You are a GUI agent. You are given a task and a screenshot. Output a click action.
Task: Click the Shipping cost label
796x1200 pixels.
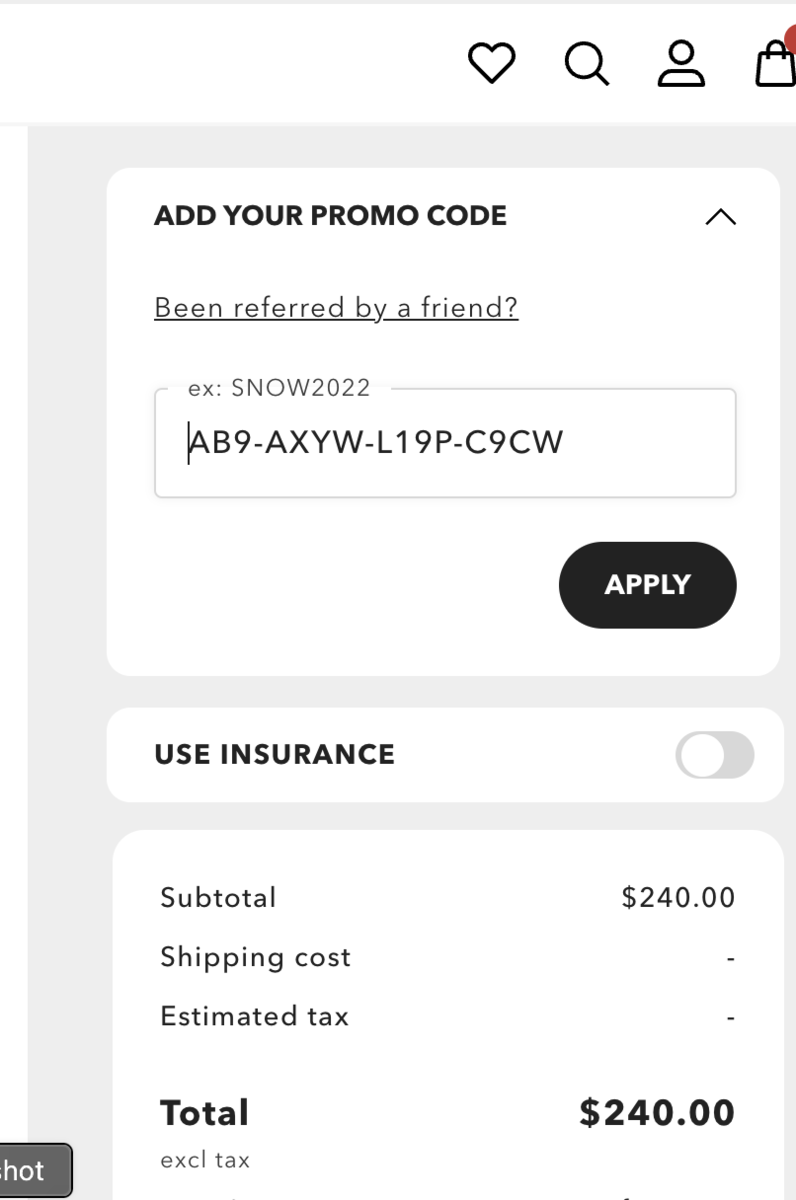point(255,957)
